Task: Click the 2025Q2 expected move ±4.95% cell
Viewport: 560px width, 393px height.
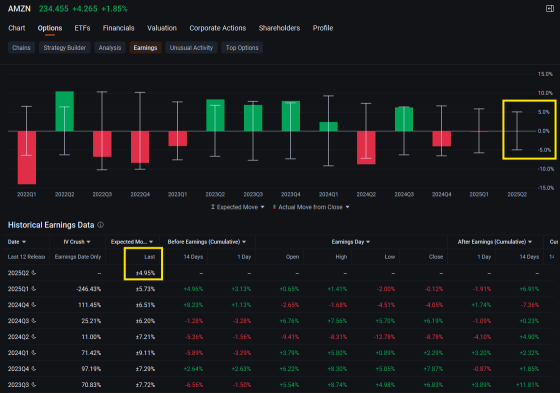Action: coord(145,273)
